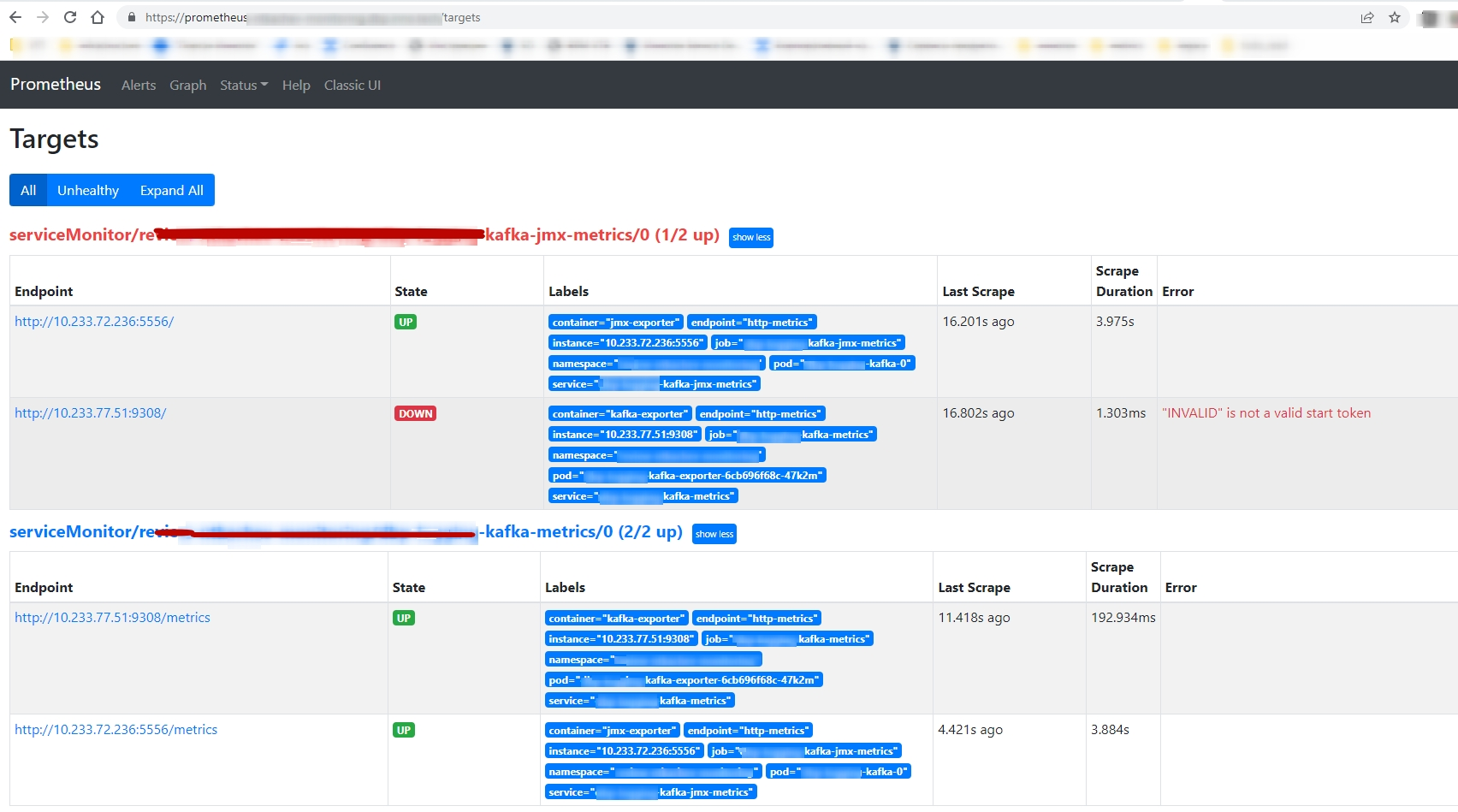Click the '16.802s ago' last scrape value

pos(979,413)
